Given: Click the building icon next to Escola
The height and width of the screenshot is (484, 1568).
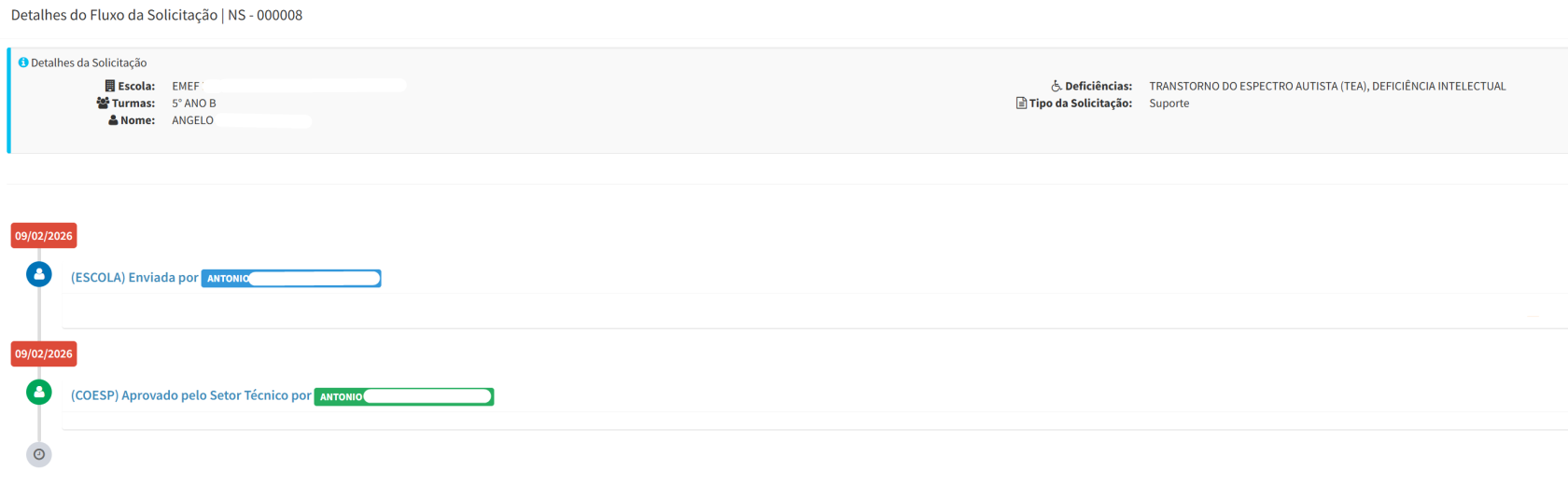Looking at the screenshot, I should (x=110, y=86).
